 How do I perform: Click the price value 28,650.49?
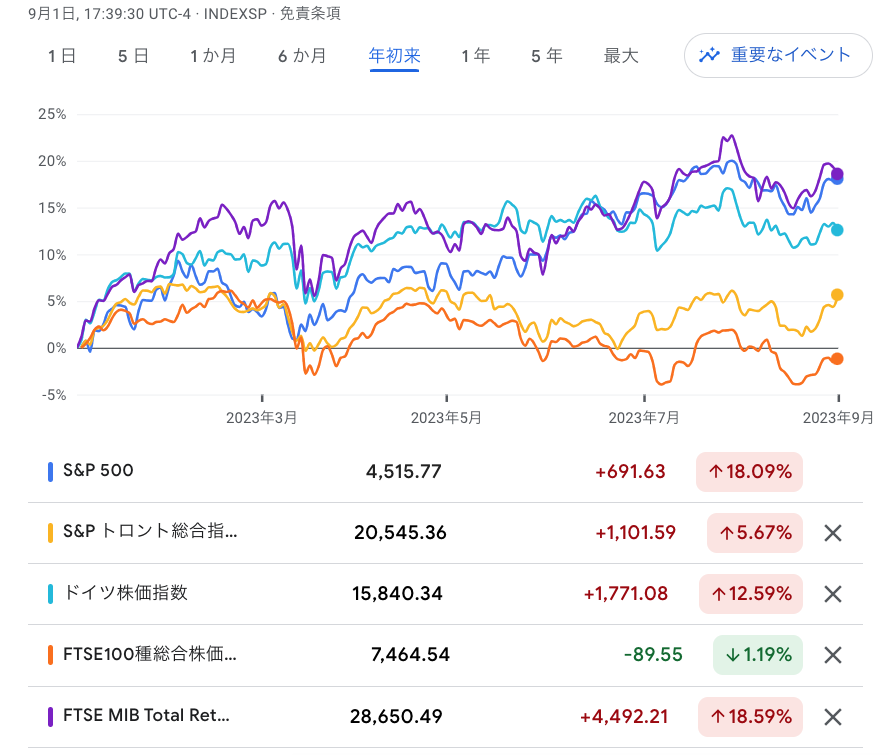[x=396, y=717]
